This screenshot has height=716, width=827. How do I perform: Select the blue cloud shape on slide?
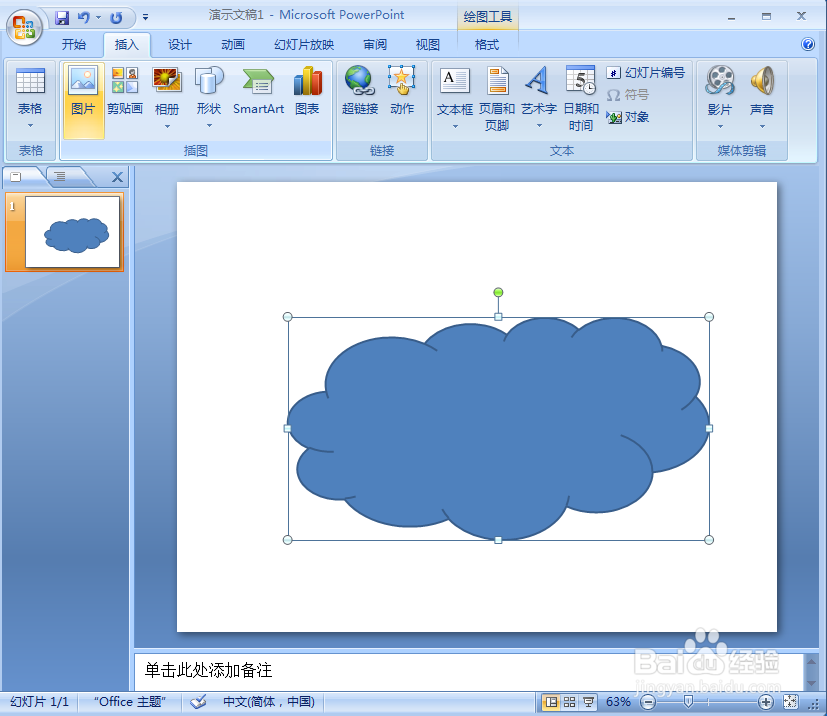pyautogui.click(x=498, y=428)
